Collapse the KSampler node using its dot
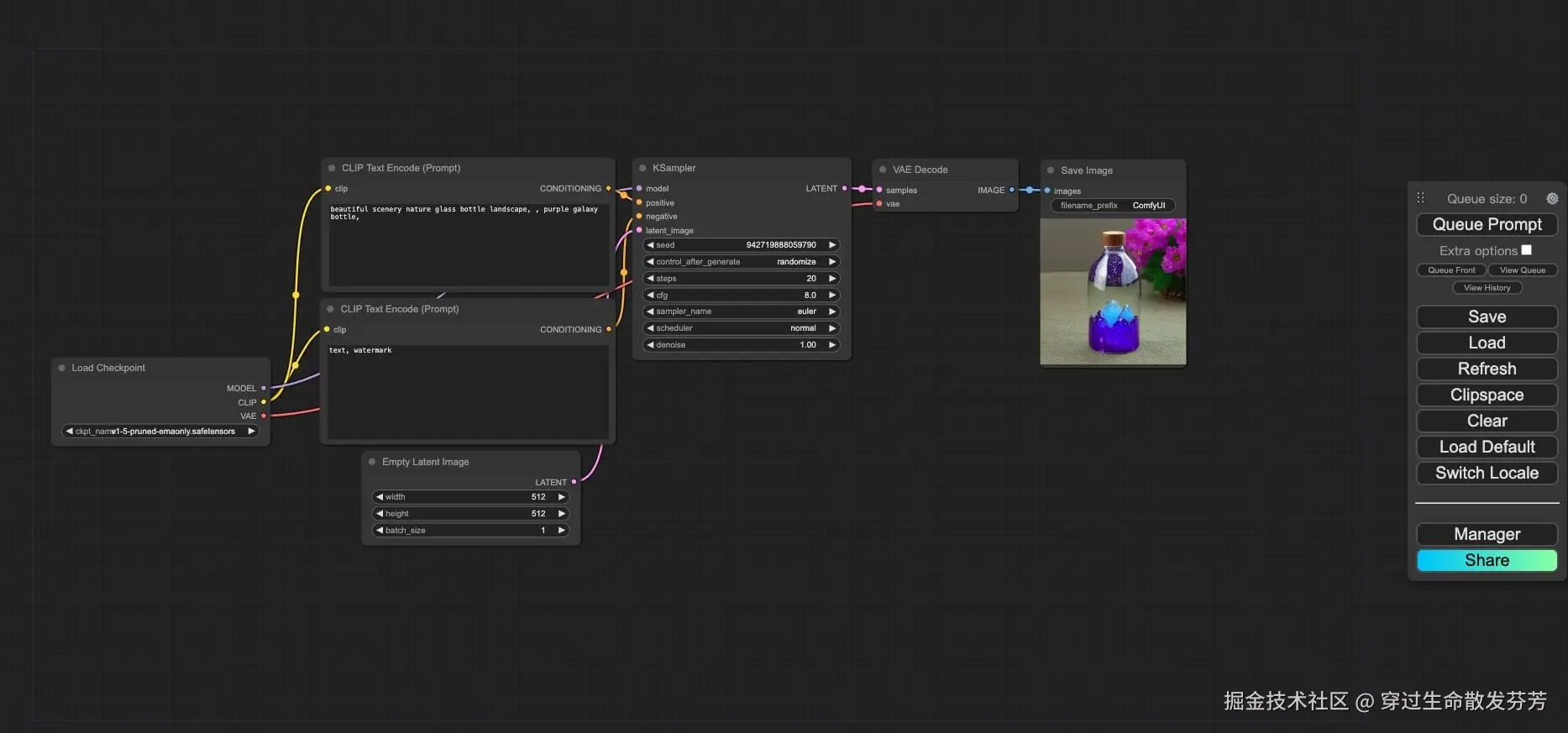The width and height of the screenshot is (1568, 733). tap(642, 168)
